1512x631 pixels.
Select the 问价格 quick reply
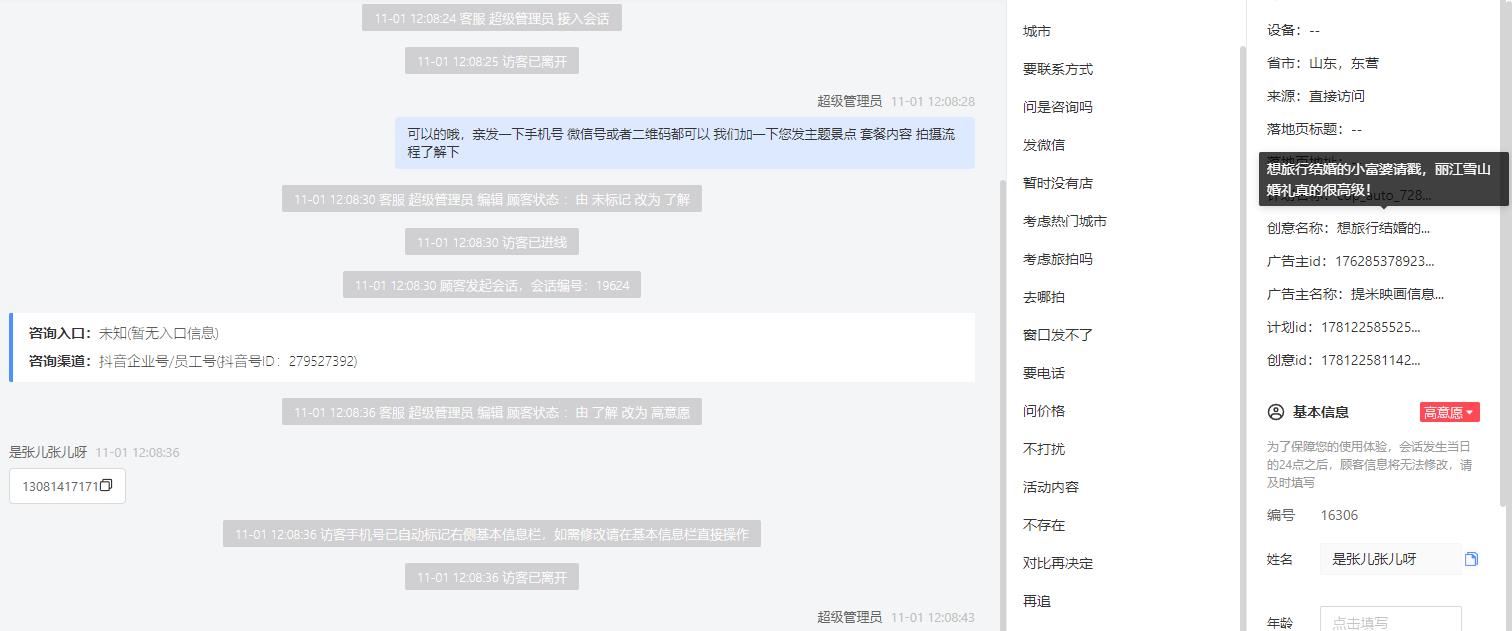tap(1044, 411)
